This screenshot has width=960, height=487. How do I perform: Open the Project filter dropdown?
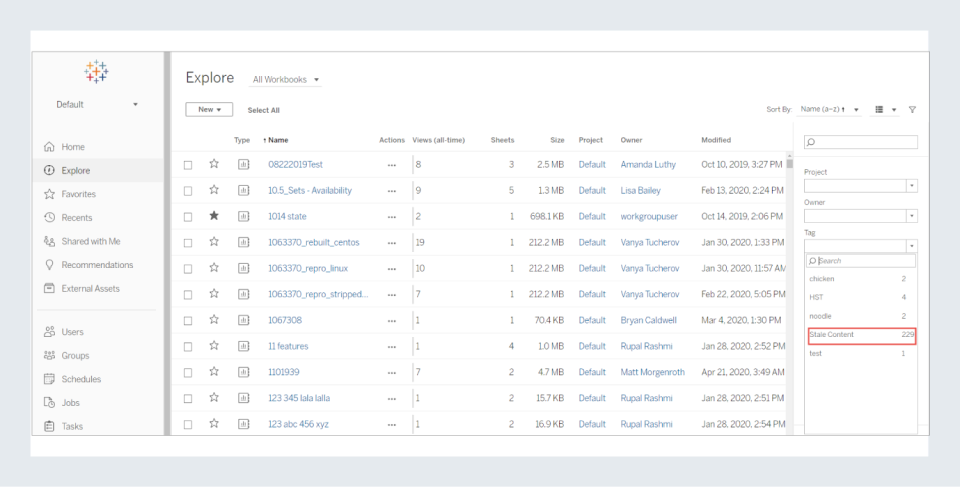coord(911,186)
